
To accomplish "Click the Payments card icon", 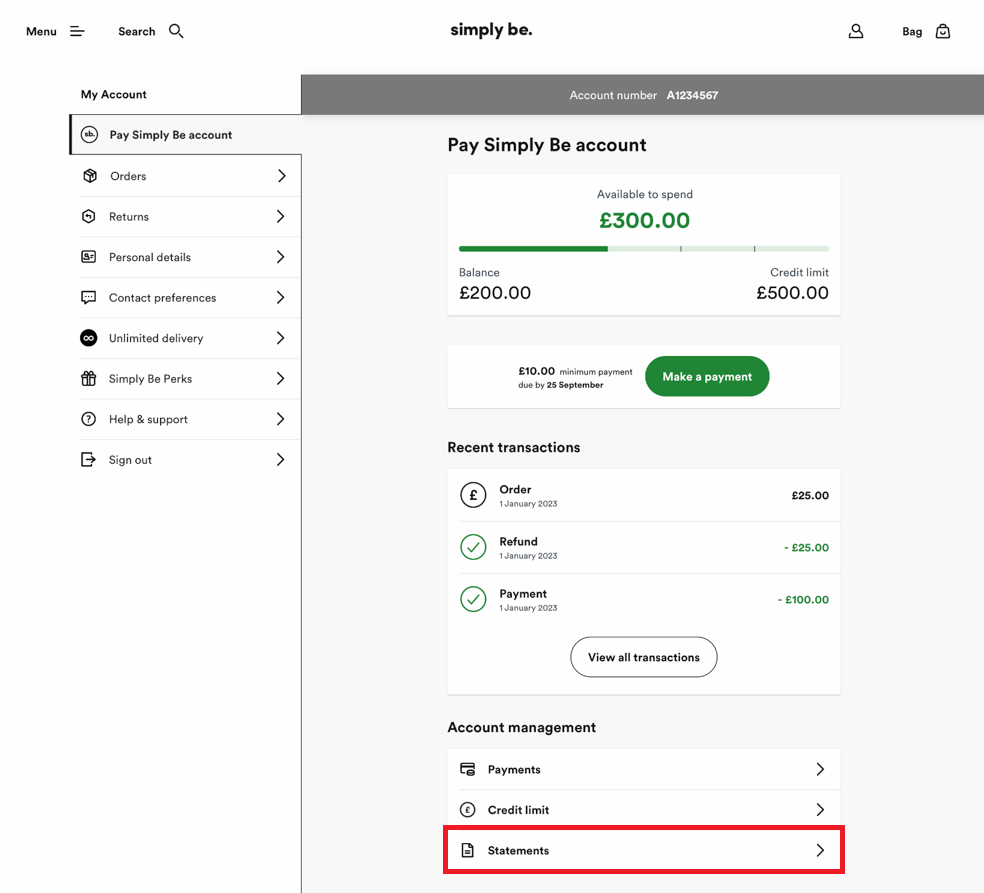I will point(468,769).
